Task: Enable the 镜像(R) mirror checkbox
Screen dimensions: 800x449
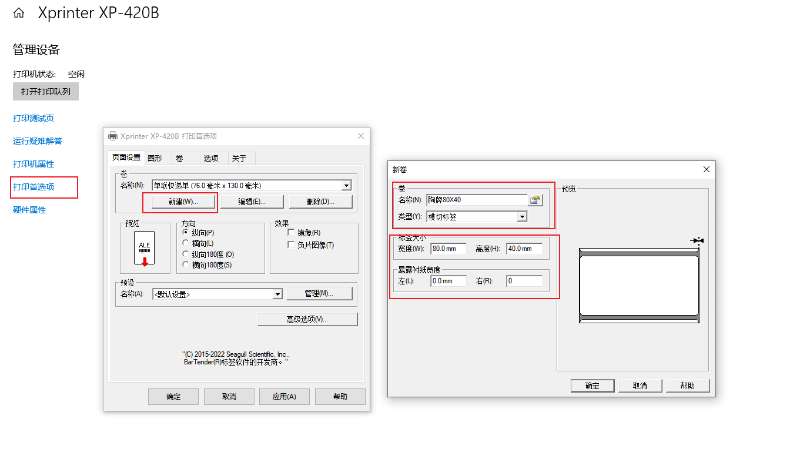Action: [291, 232]
